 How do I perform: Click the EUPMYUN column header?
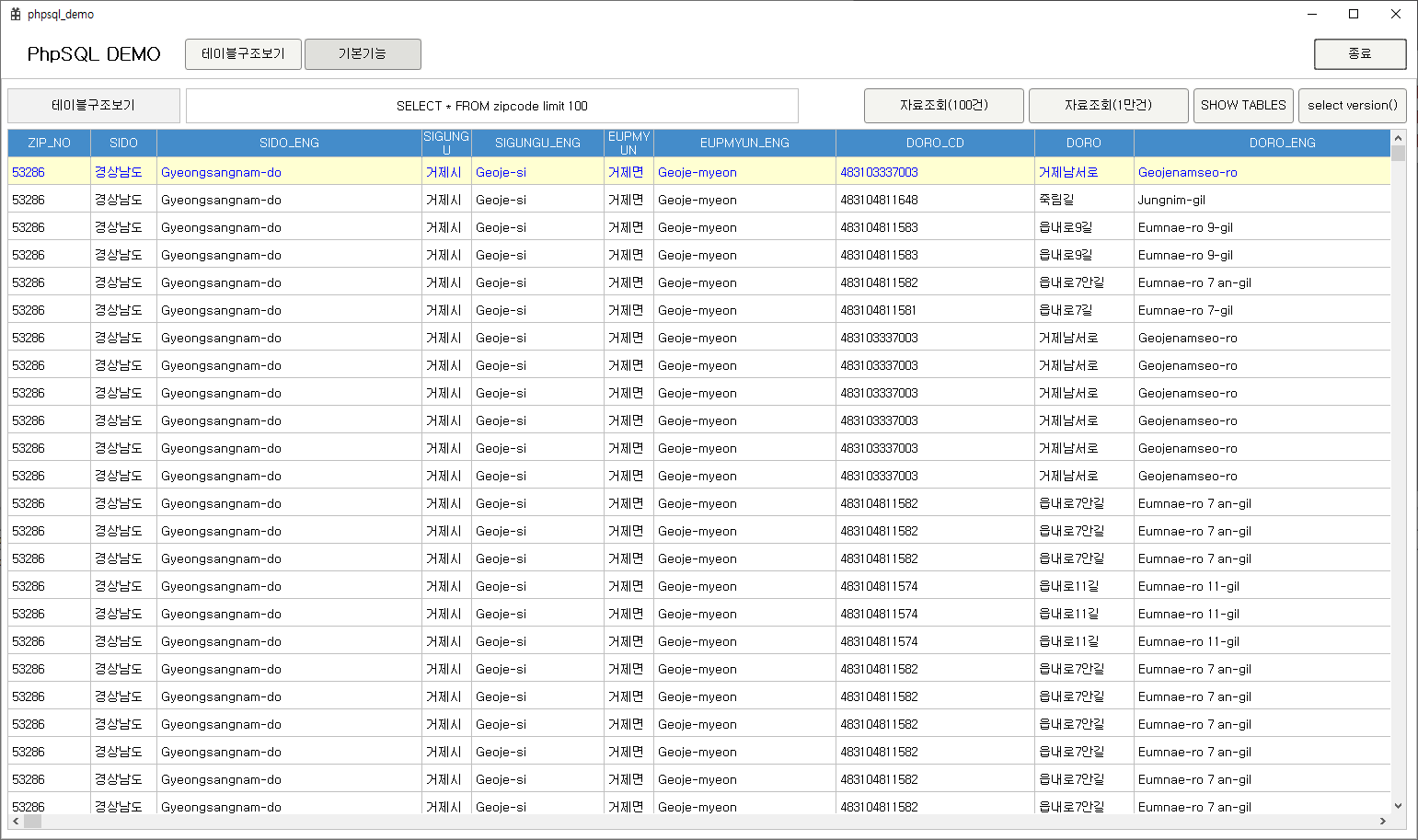(628, 144)
